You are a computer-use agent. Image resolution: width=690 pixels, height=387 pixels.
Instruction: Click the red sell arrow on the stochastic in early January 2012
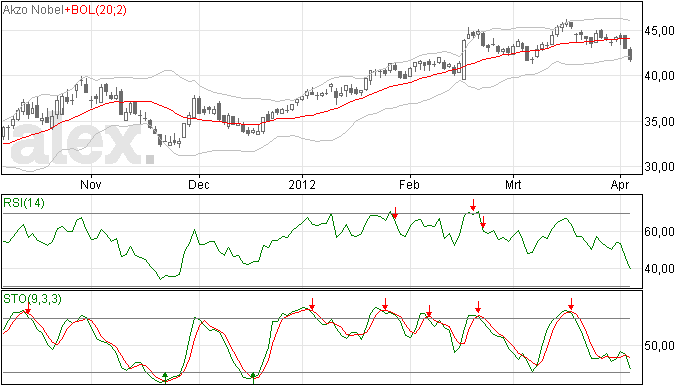[312, 304]
